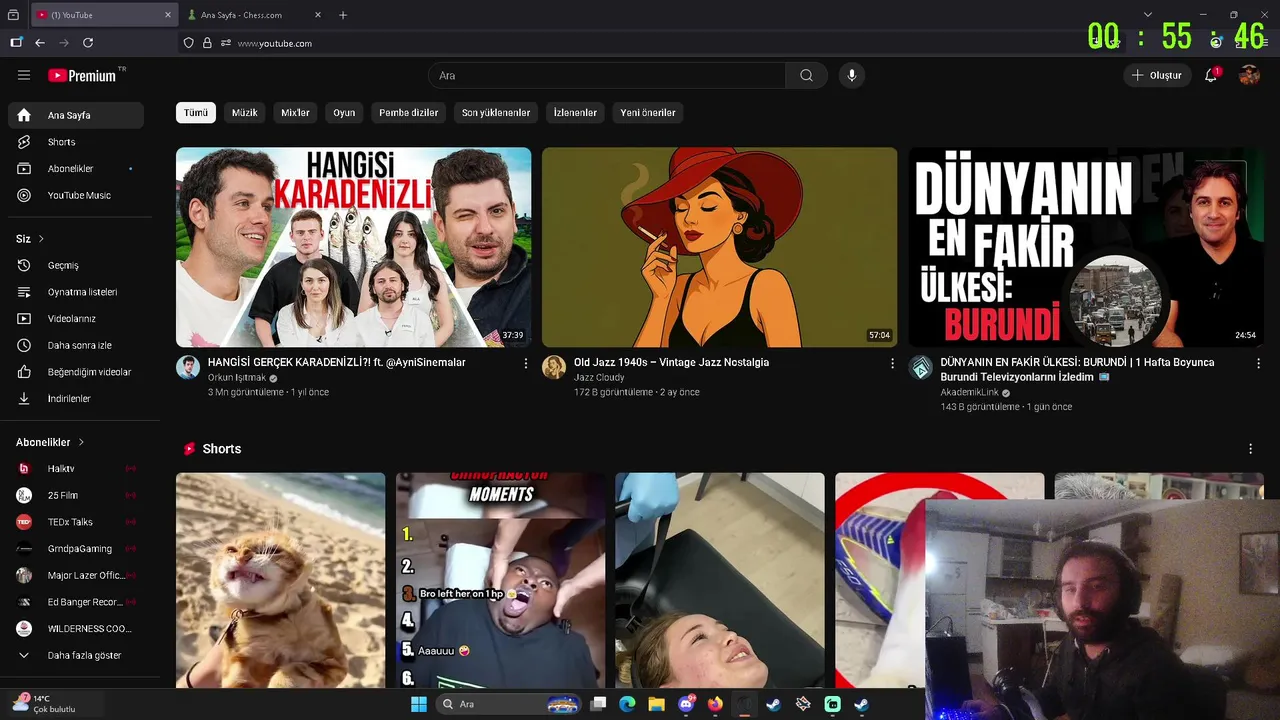Select the Mix'ler filter chip
Viewport: 1280px width, 720px height.
[295, 113]
